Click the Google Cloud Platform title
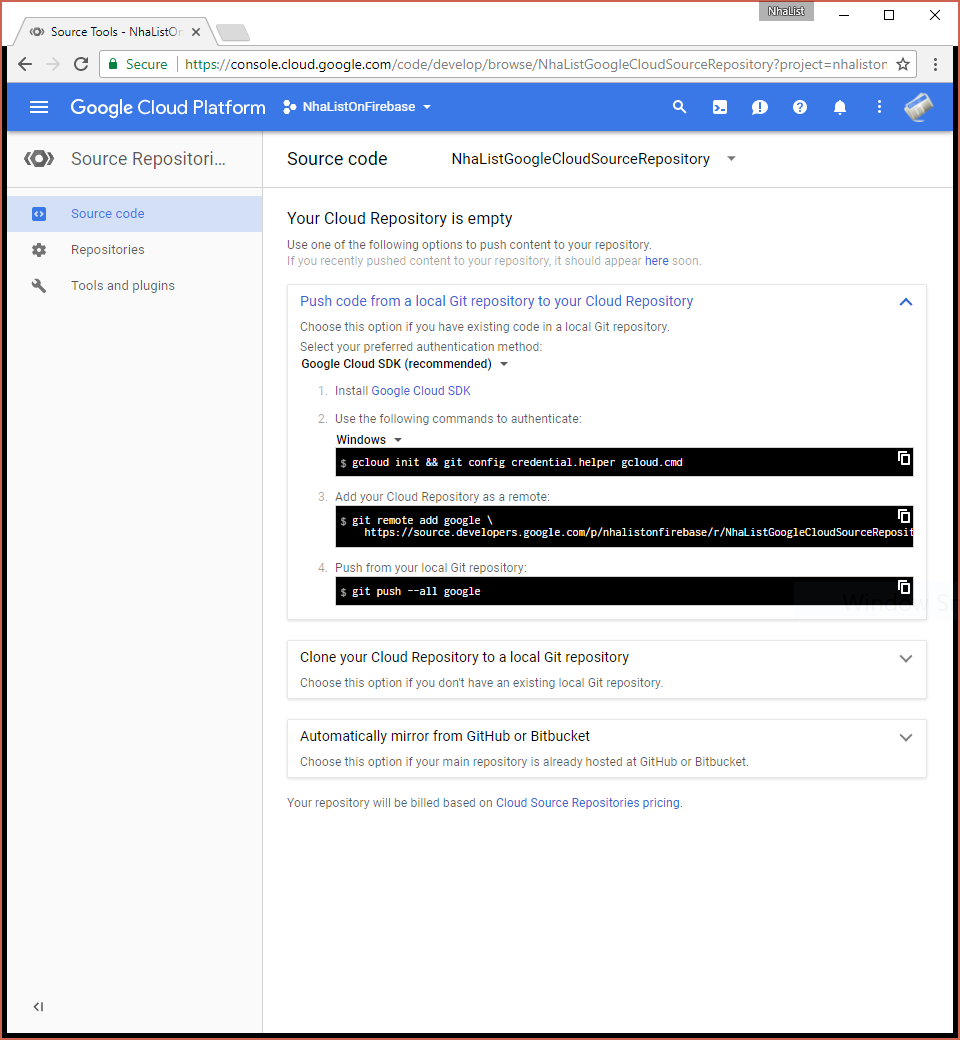The height and width of the screenshot is (1040, 960). (168, 107)
